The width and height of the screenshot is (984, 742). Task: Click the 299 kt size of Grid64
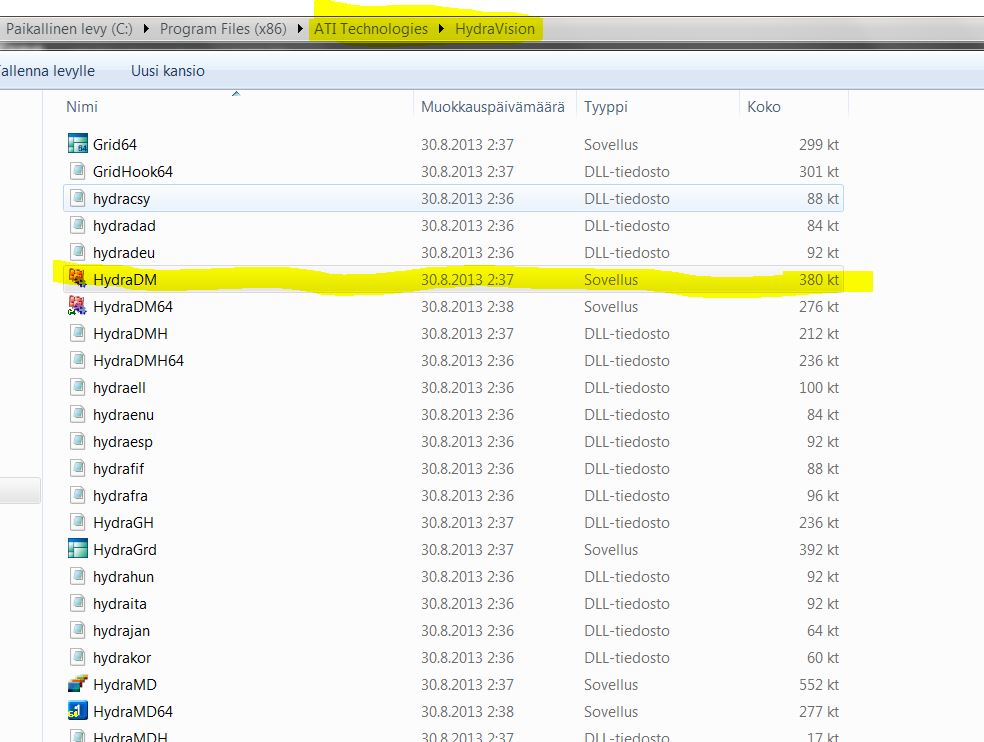coord(818,145)
